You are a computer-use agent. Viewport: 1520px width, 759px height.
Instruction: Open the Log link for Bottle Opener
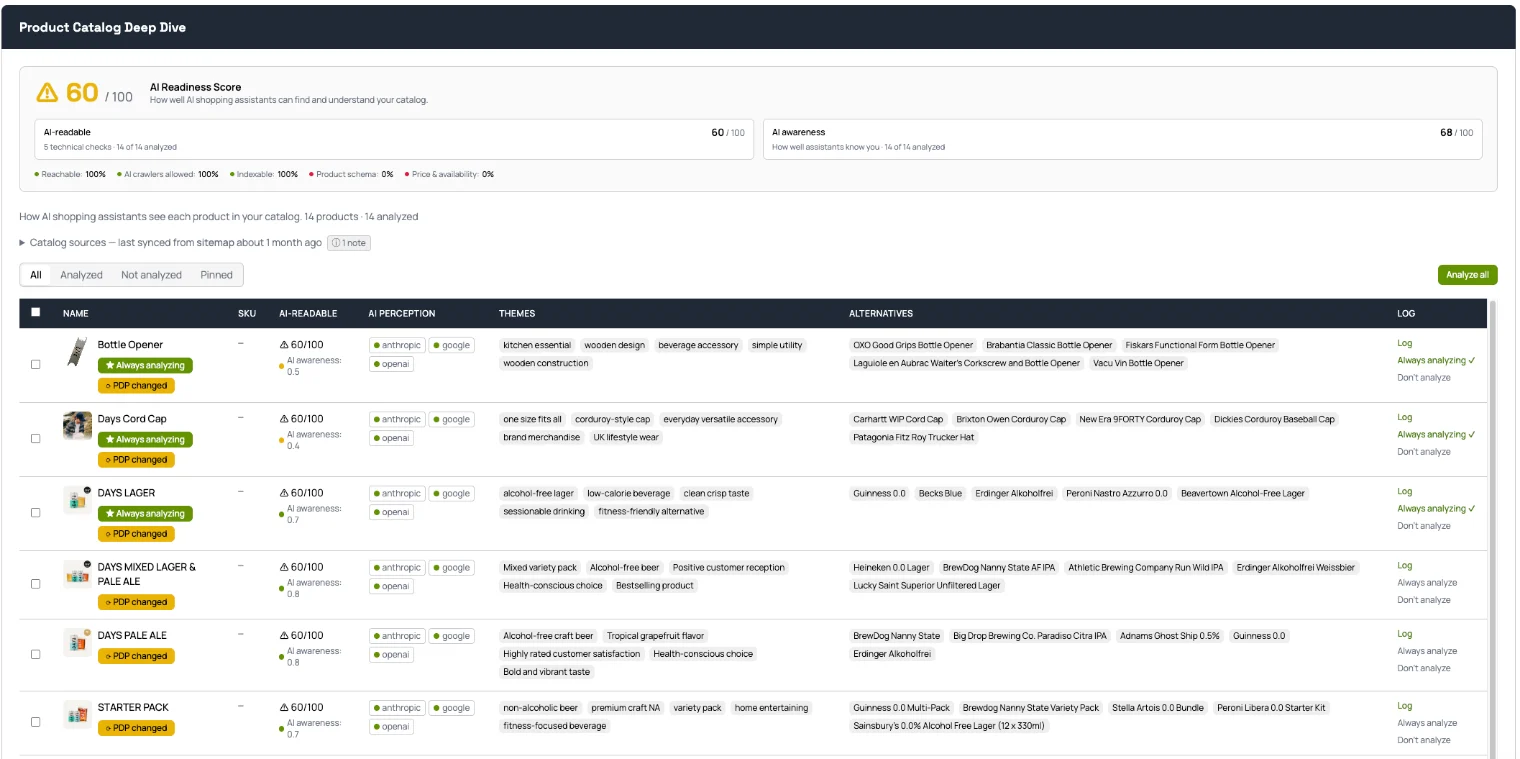click(1405, 343)
